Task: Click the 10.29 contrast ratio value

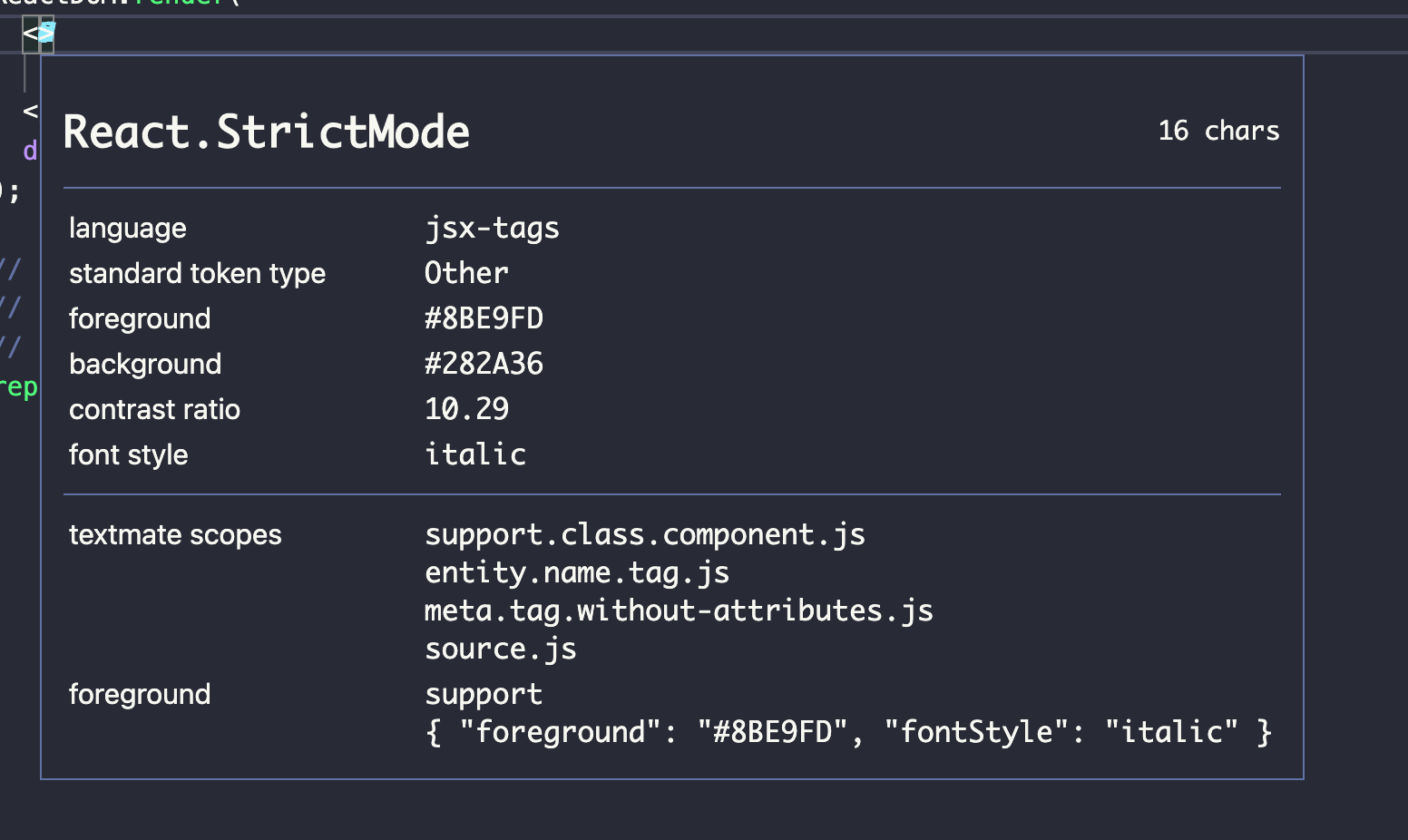Action: 466,409
